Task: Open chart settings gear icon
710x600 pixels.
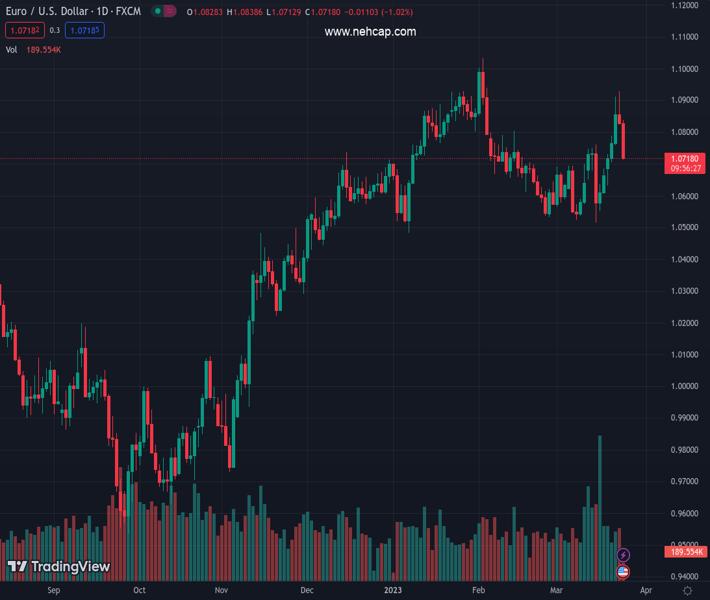Action: point(687,591)
